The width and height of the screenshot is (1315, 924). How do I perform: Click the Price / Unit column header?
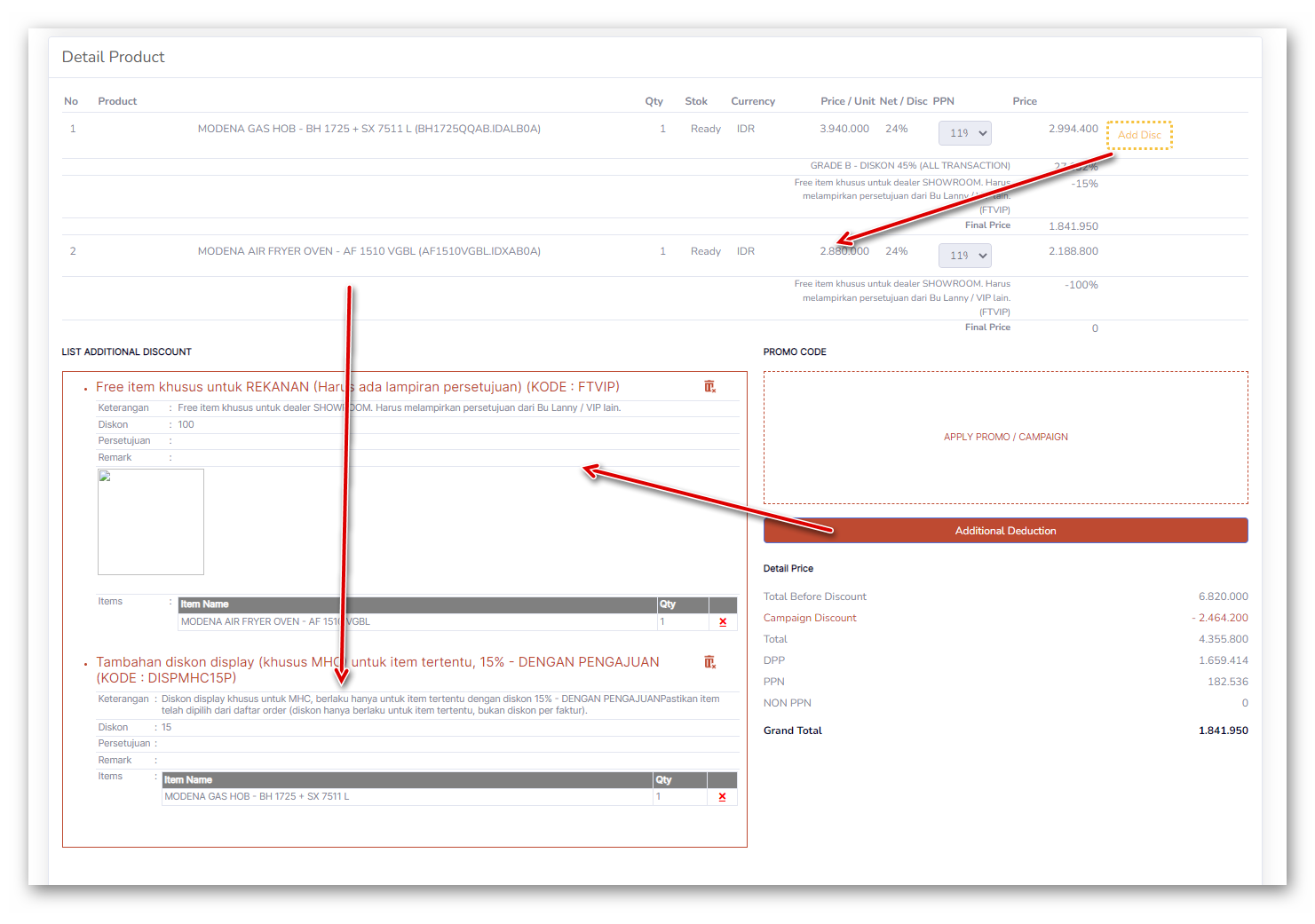point(847,101)
